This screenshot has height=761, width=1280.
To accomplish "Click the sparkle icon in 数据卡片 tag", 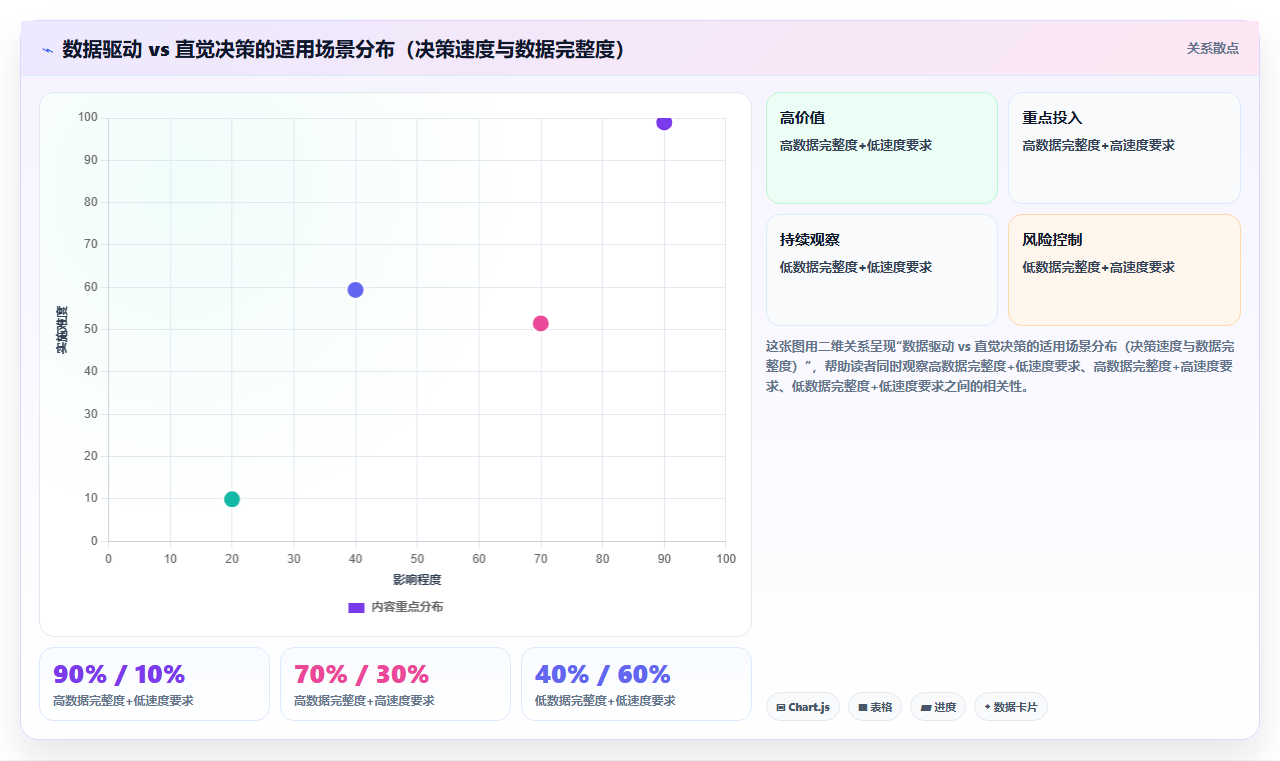I will (987, 707).
